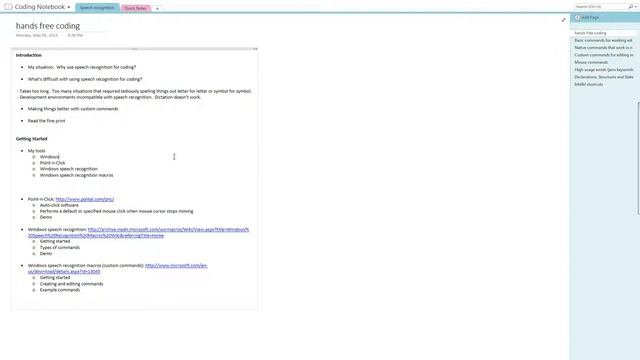Click the notebook icon beside Coding Notebook
640x360 pixels.
click(8, 7)
